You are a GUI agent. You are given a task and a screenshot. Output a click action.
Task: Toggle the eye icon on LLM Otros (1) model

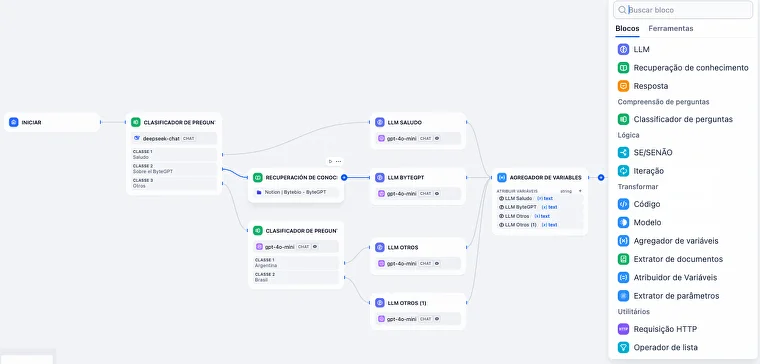point(437,319)
